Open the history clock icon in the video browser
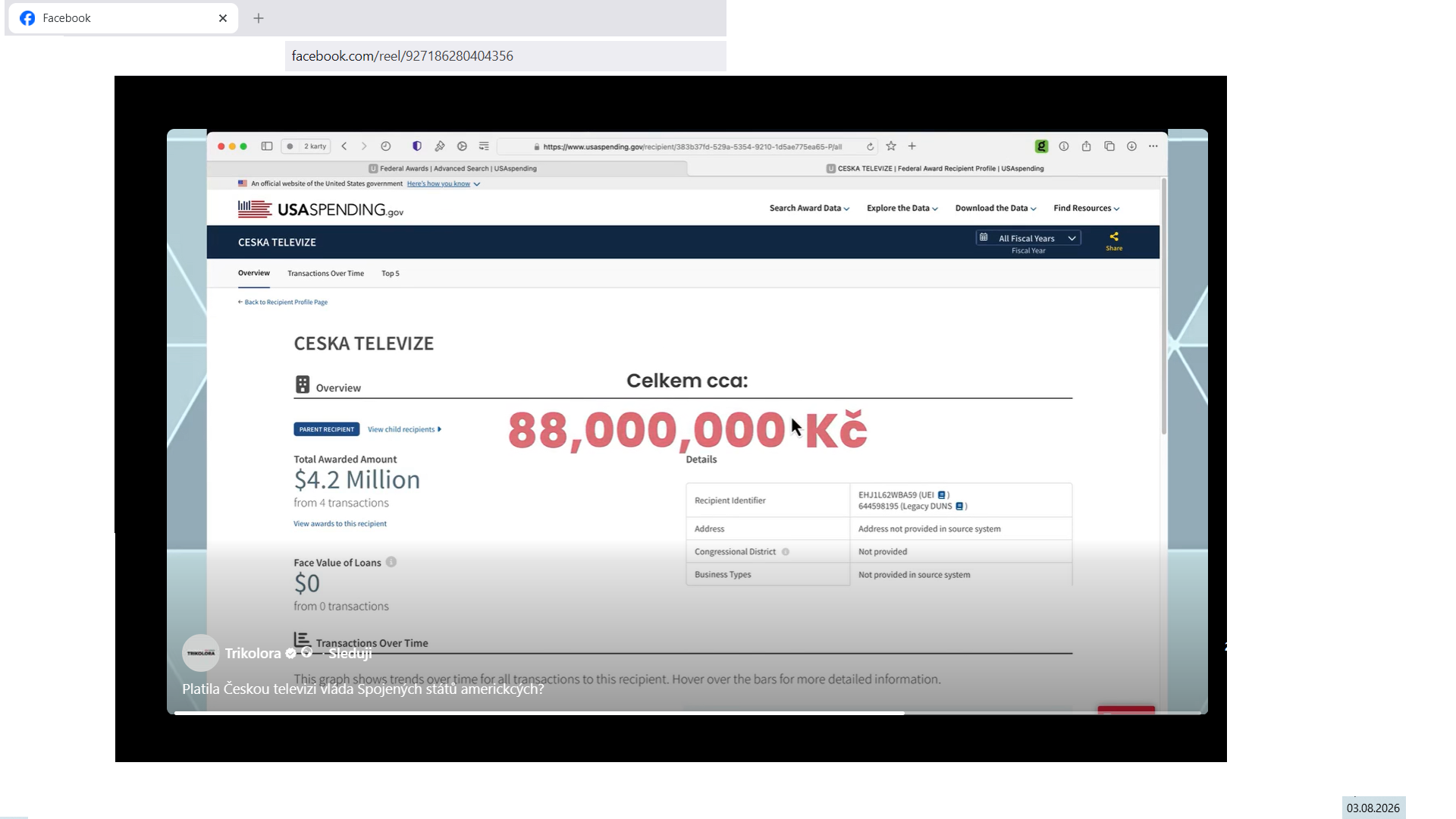The width and height of the screenshot is (1456, 819). click(386, 146)
